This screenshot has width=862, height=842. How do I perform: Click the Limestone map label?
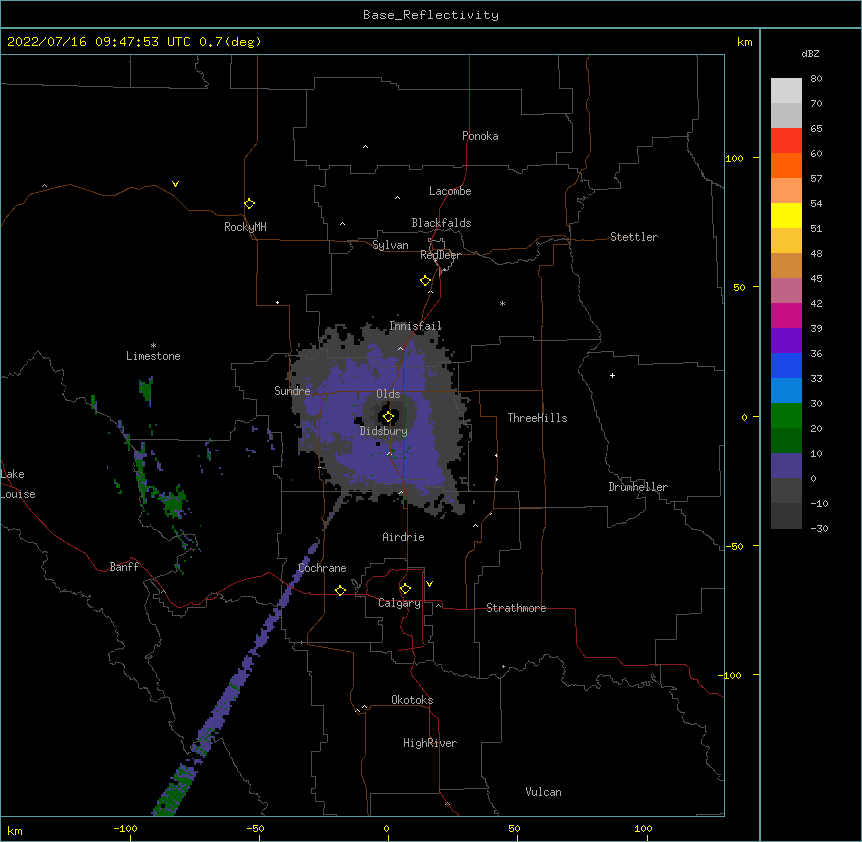(153, 356)
